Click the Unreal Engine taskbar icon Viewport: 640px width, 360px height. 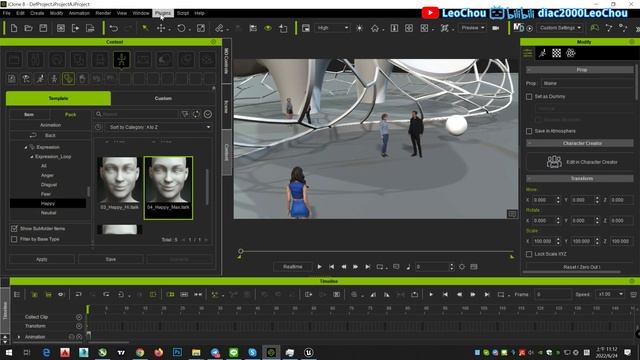click(x=309, y=352)
